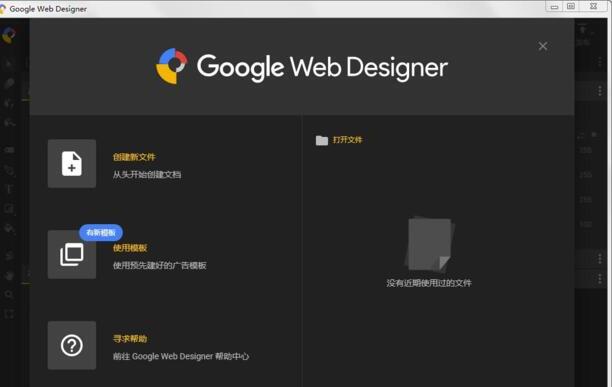
Task: Select the Text tool in the dimmed left toolbar
Action: (x=9, y=189)
